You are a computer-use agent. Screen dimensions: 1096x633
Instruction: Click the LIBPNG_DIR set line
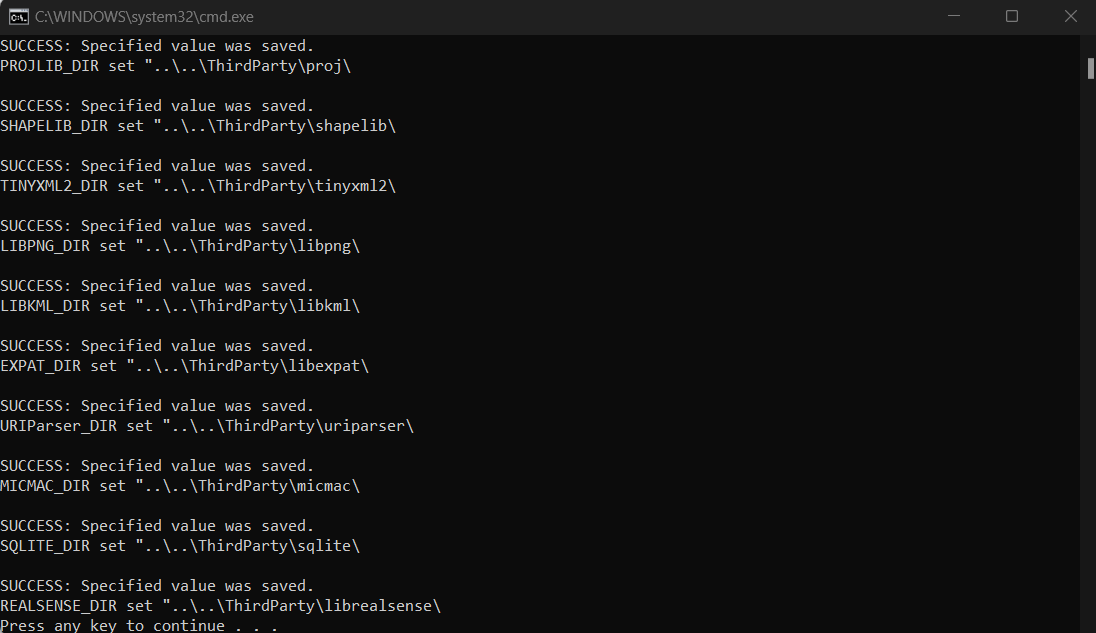click(180, 246)
